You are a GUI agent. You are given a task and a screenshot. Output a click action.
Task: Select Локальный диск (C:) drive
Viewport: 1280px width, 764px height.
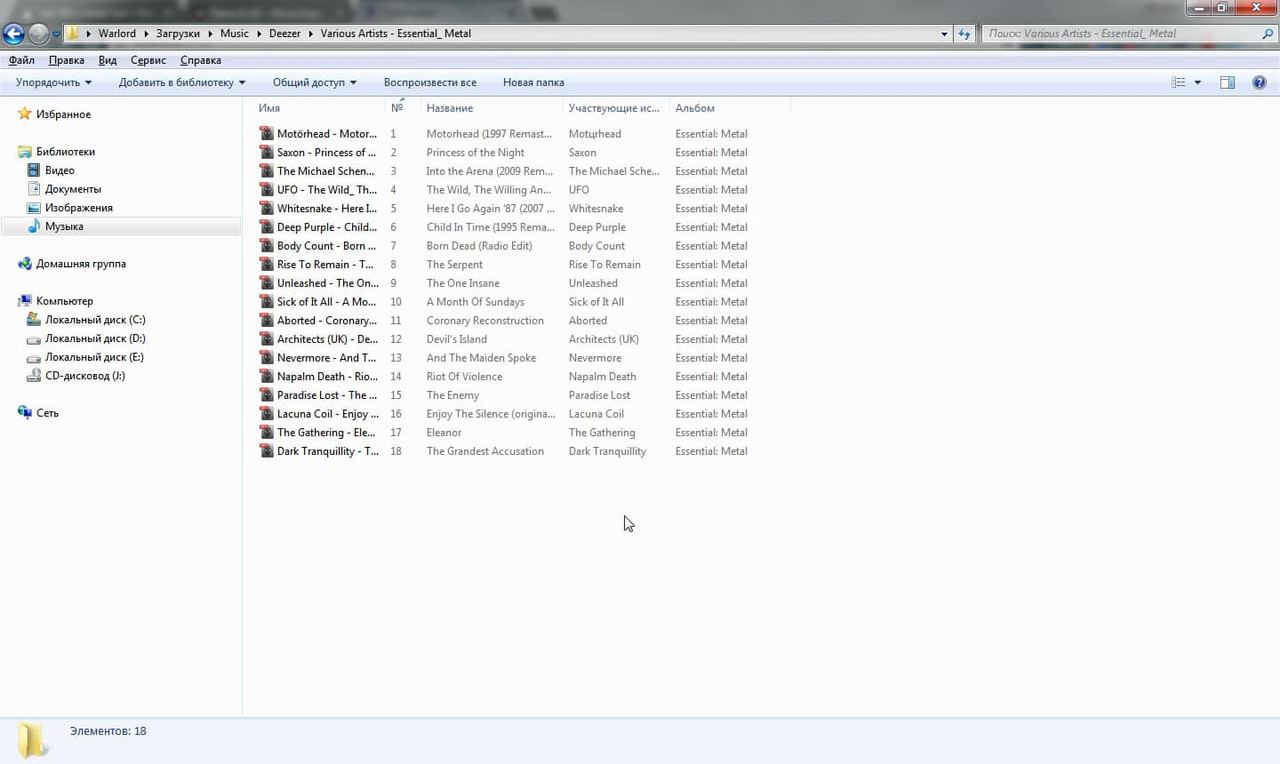[x=86, y=320]
